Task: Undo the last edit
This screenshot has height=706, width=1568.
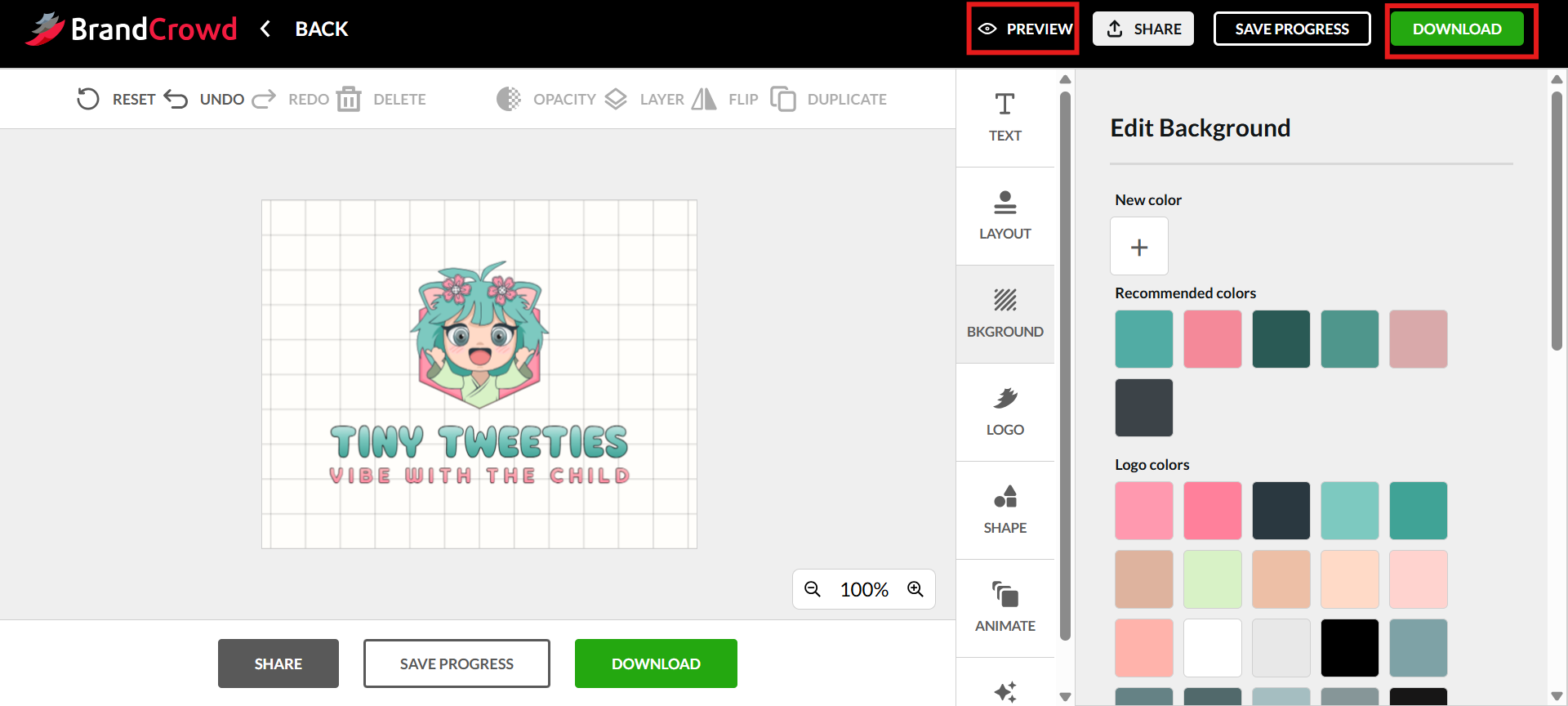Action: 204,99
